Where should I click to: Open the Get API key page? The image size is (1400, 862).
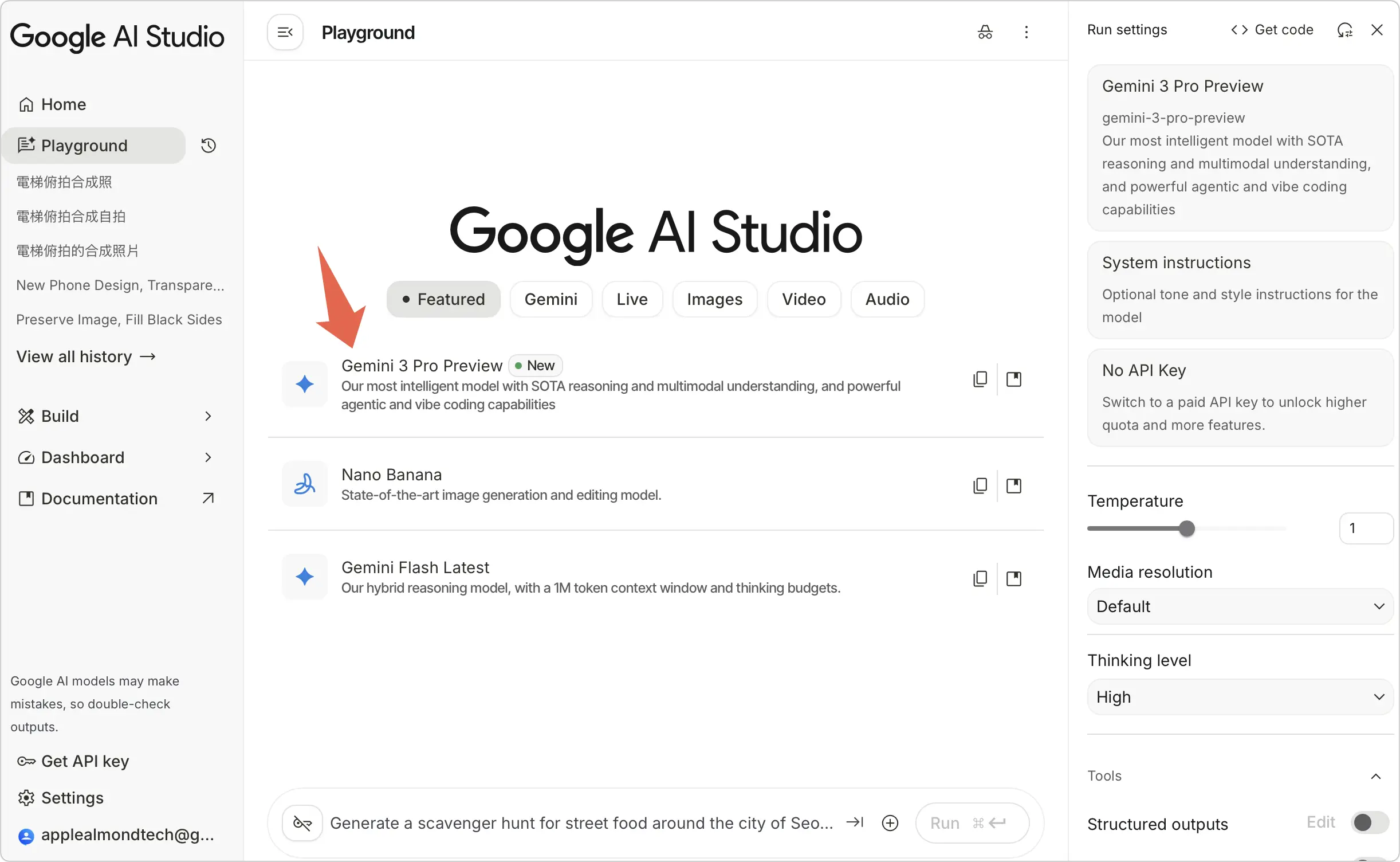[73, 761]
